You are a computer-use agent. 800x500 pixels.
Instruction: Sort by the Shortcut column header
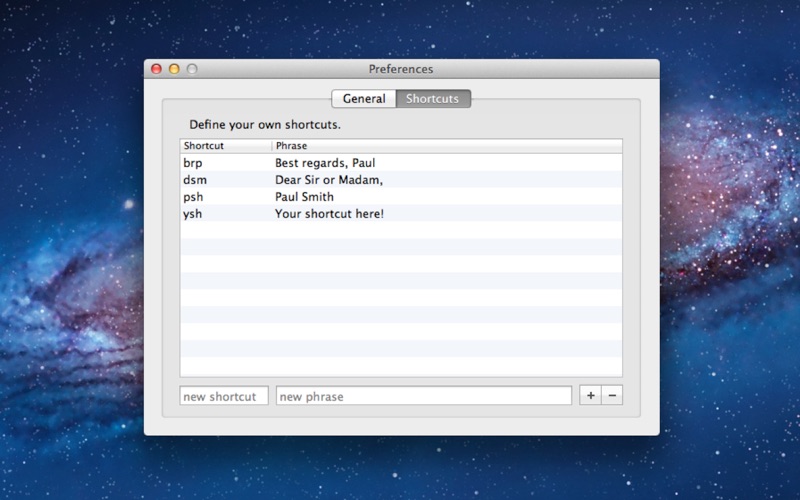pos(225,146)
